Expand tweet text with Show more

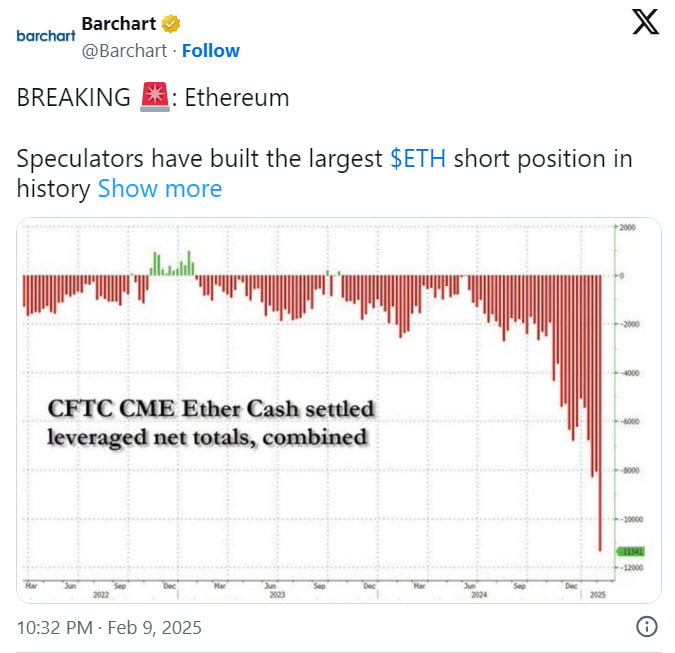tap(160, 188)
